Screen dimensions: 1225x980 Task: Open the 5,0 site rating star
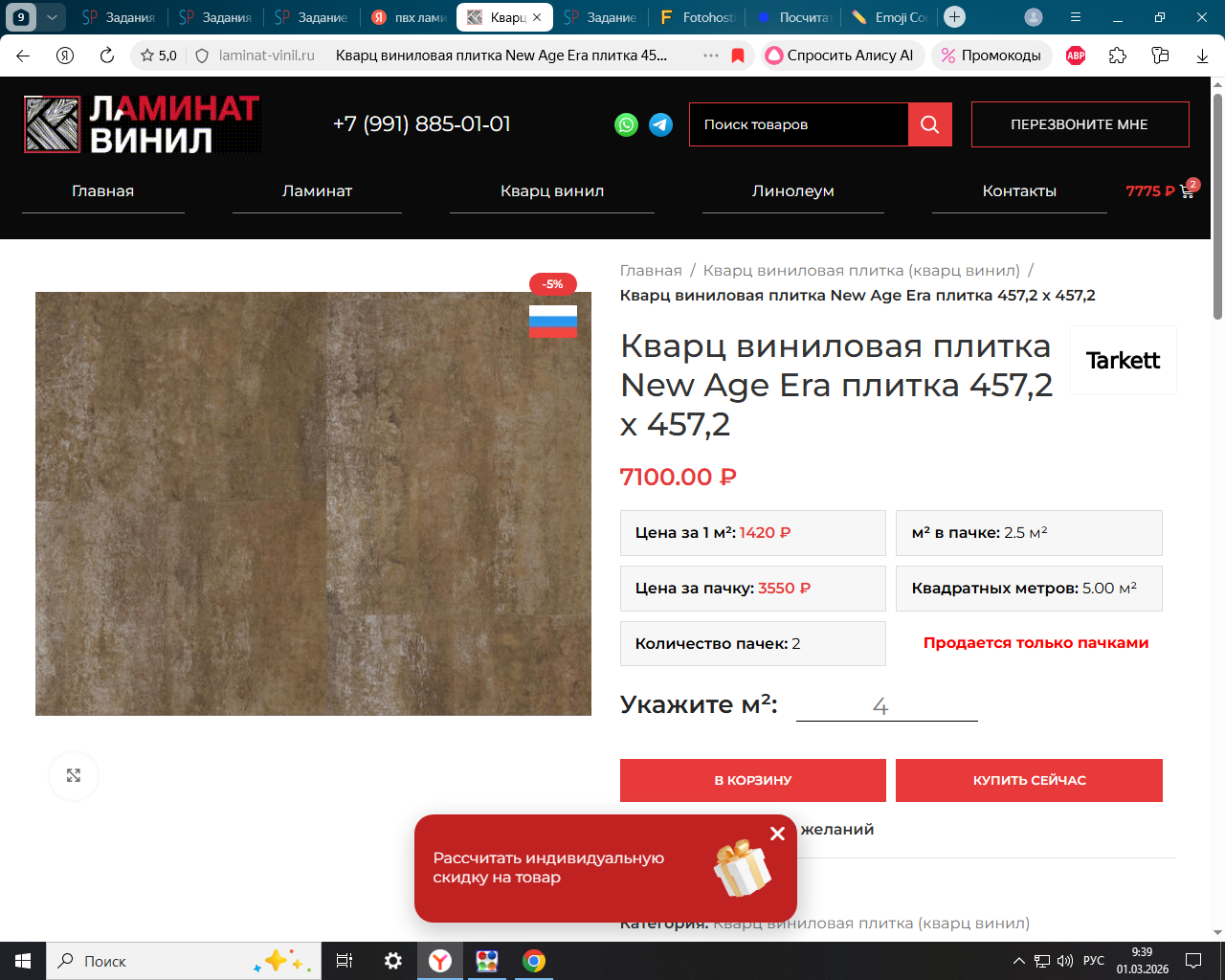click(159, 56)
